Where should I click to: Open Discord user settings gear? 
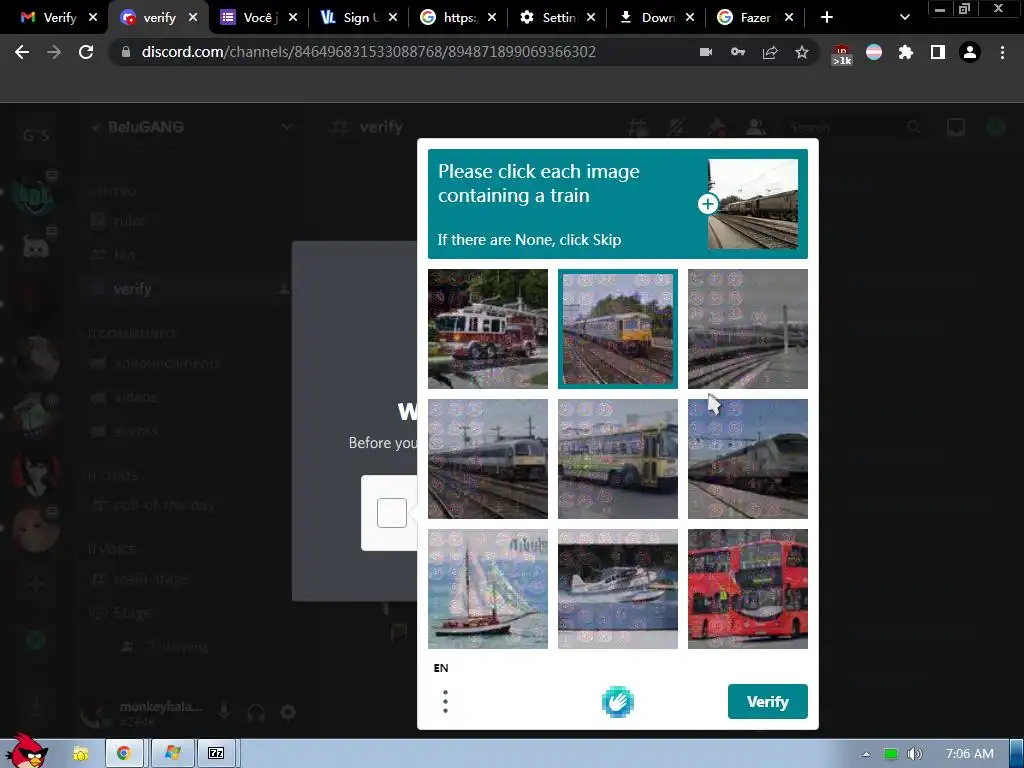tap(288, 711)
